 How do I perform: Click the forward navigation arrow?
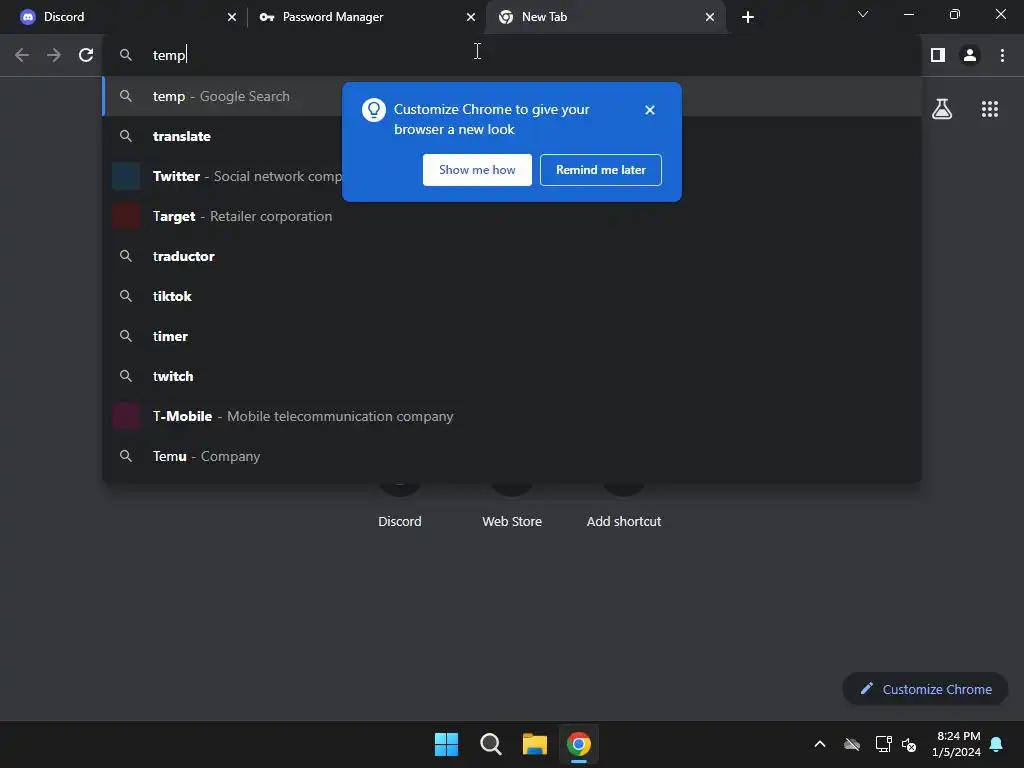(x=54, y=55)
